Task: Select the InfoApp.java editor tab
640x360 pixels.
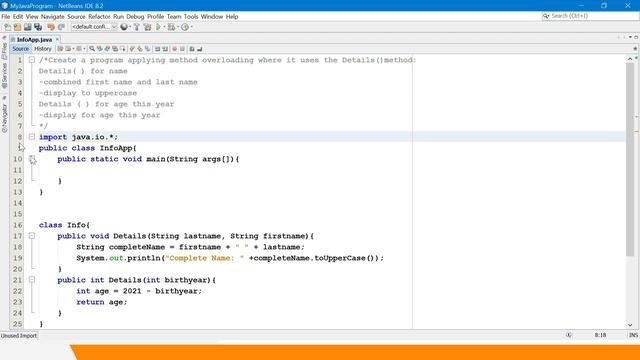Action: [x=34, y=40]
